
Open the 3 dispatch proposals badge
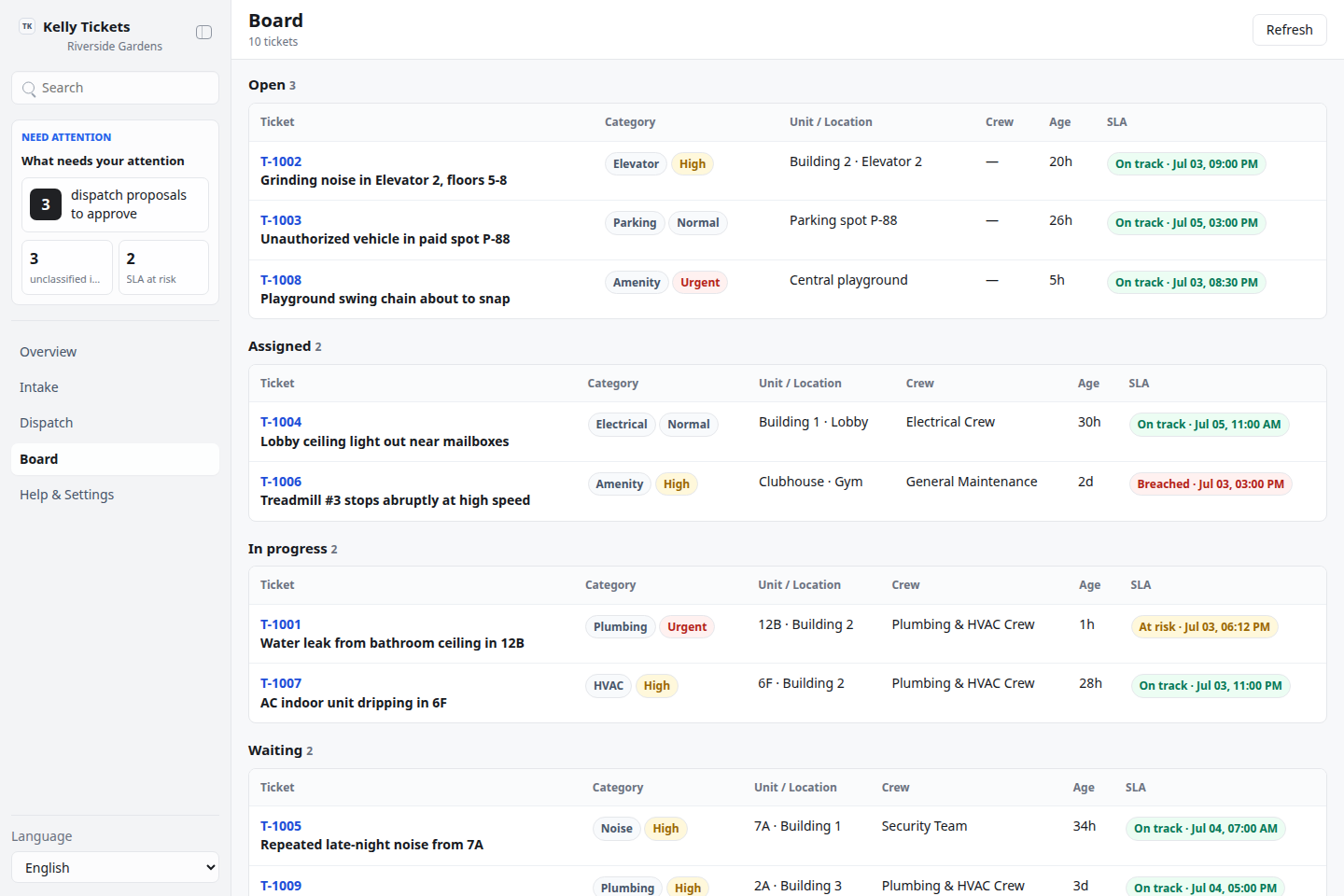click(46, 204)
